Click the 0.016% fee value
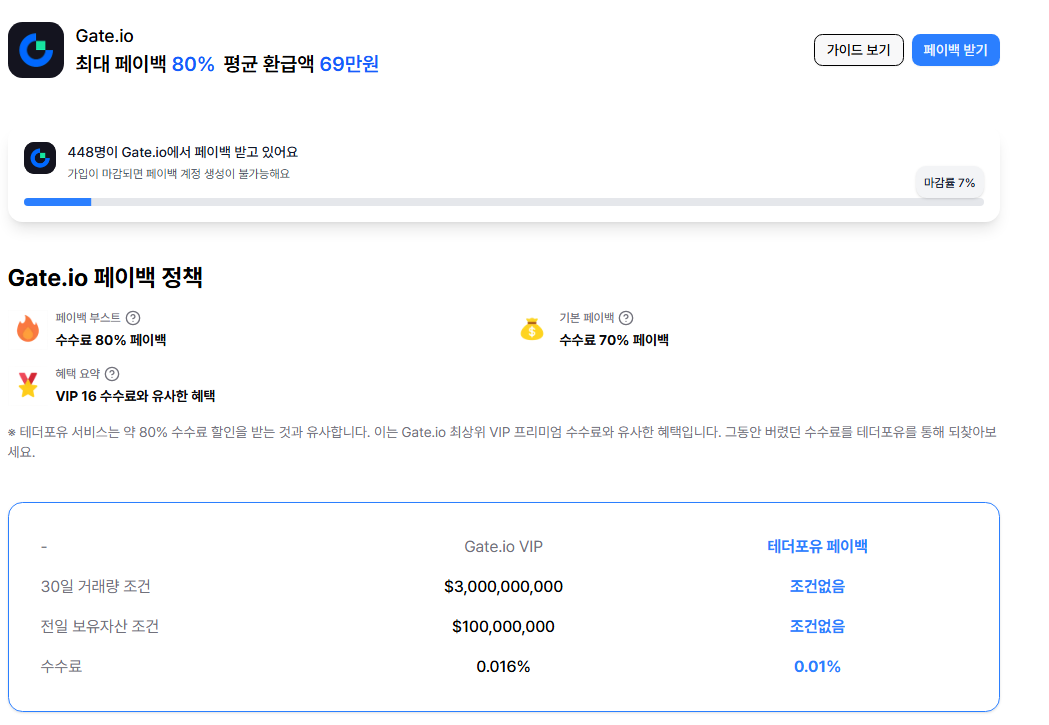The image size is (1049, 725). tap(503, 667)
